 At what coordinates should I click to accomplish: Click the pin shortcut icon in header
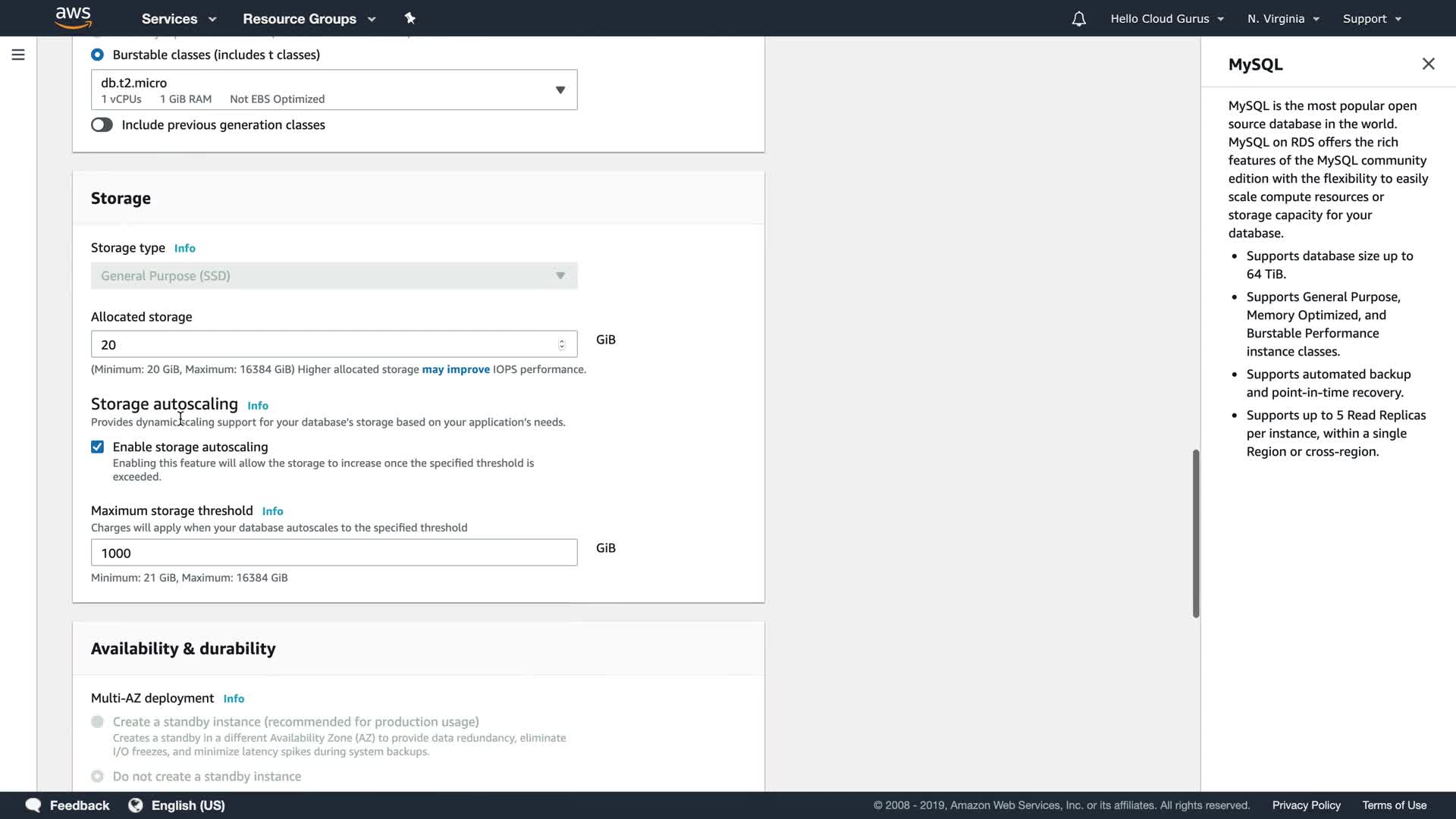[x=409, y=18]
